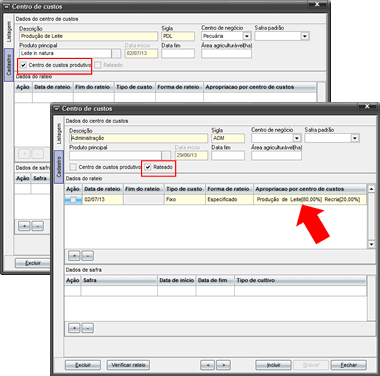
Task: Add row with + under Dados de safra
Action: pos(74,328)
